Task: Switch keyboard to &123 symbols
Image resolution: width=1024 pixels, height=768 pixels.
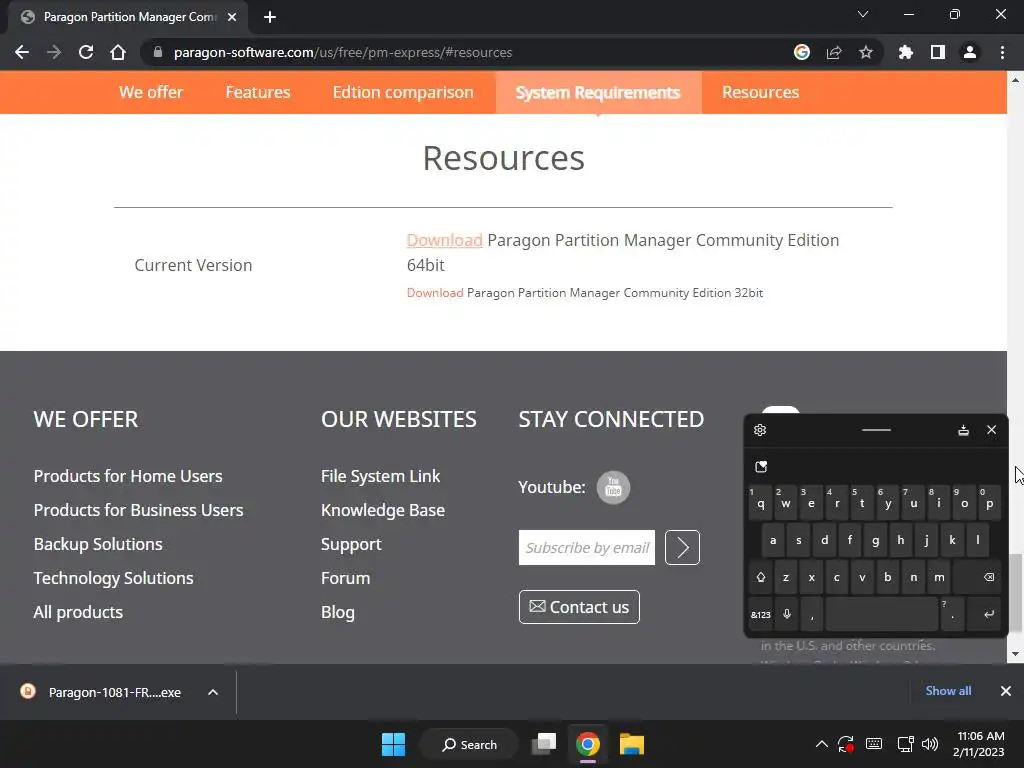Action: tap(761, 615)
